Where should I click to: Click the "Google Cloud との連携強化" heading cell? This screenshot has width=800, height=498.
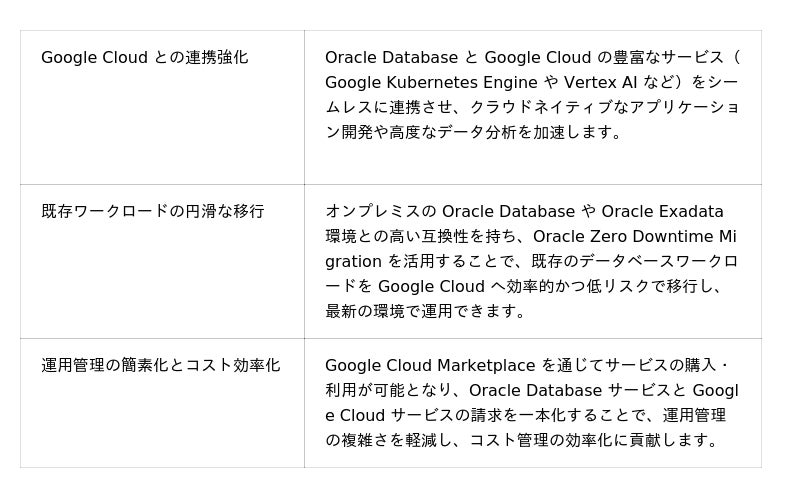[144, 58]
